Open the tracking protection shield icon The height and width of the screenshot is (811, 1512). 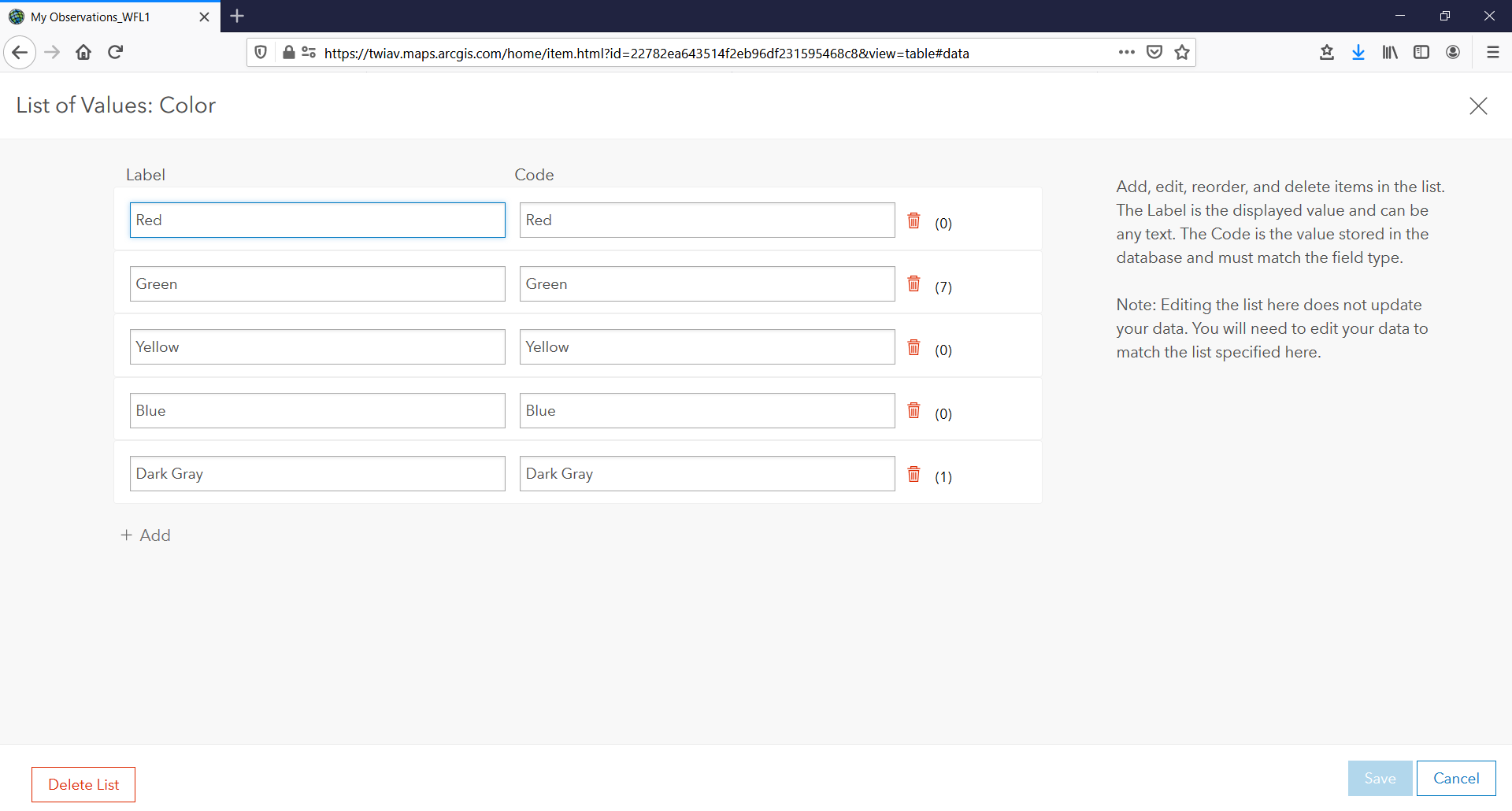pyautogui.click(x=261, y=52)
